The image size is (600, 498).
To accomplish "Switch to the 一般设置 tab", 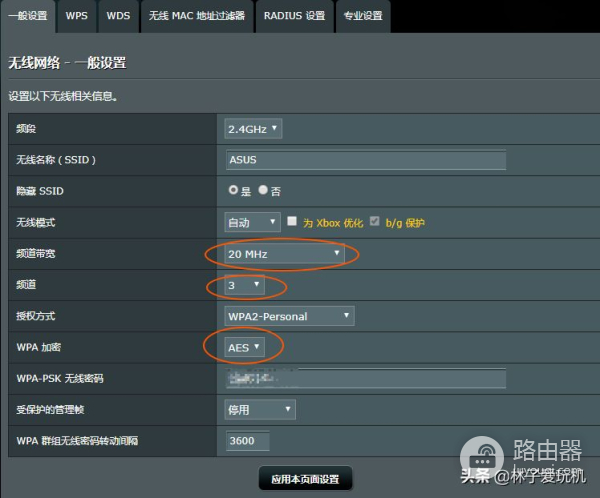I will [28, 16].
